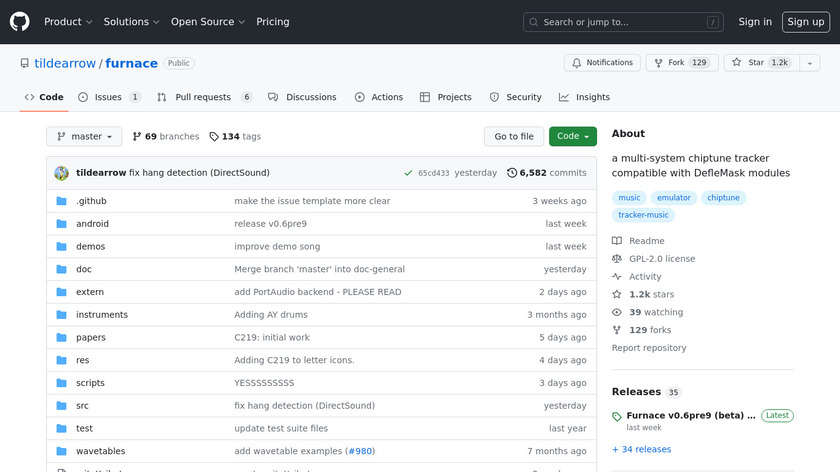The image size is (840, 472).
Task: Click the Readme book icon
Action: pos(617,241)
